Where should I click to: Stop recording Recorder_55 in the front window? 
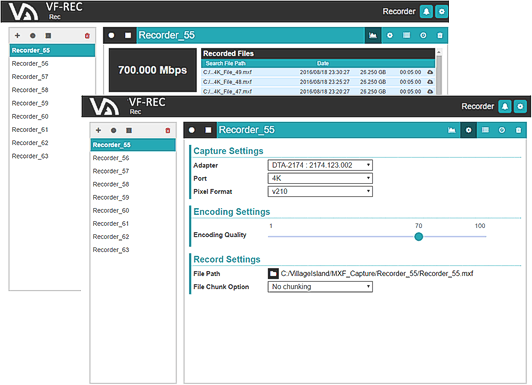coord(208,130)
